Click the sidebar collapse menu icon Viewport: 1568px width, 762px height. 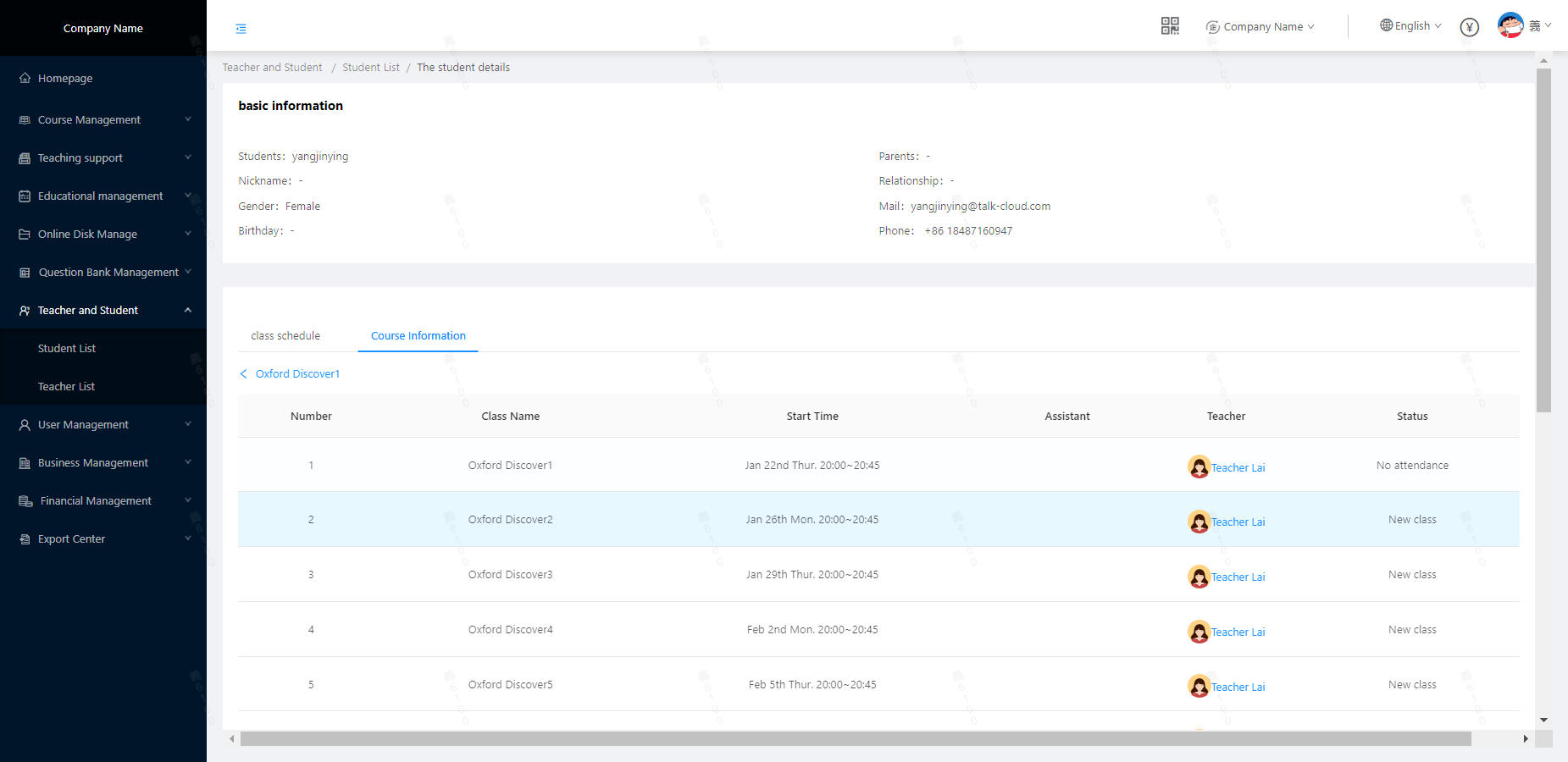pos(241,29)
